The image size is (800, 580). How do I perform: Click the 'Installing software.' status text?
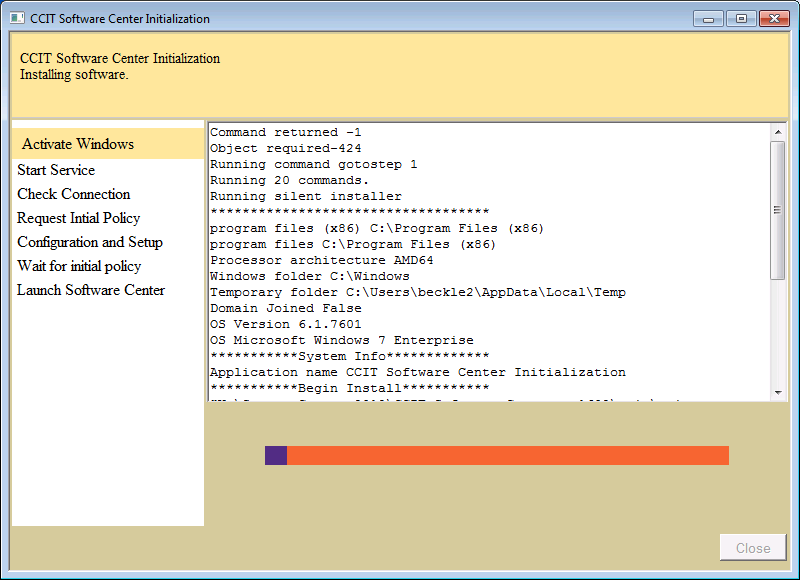click(74, 74)
